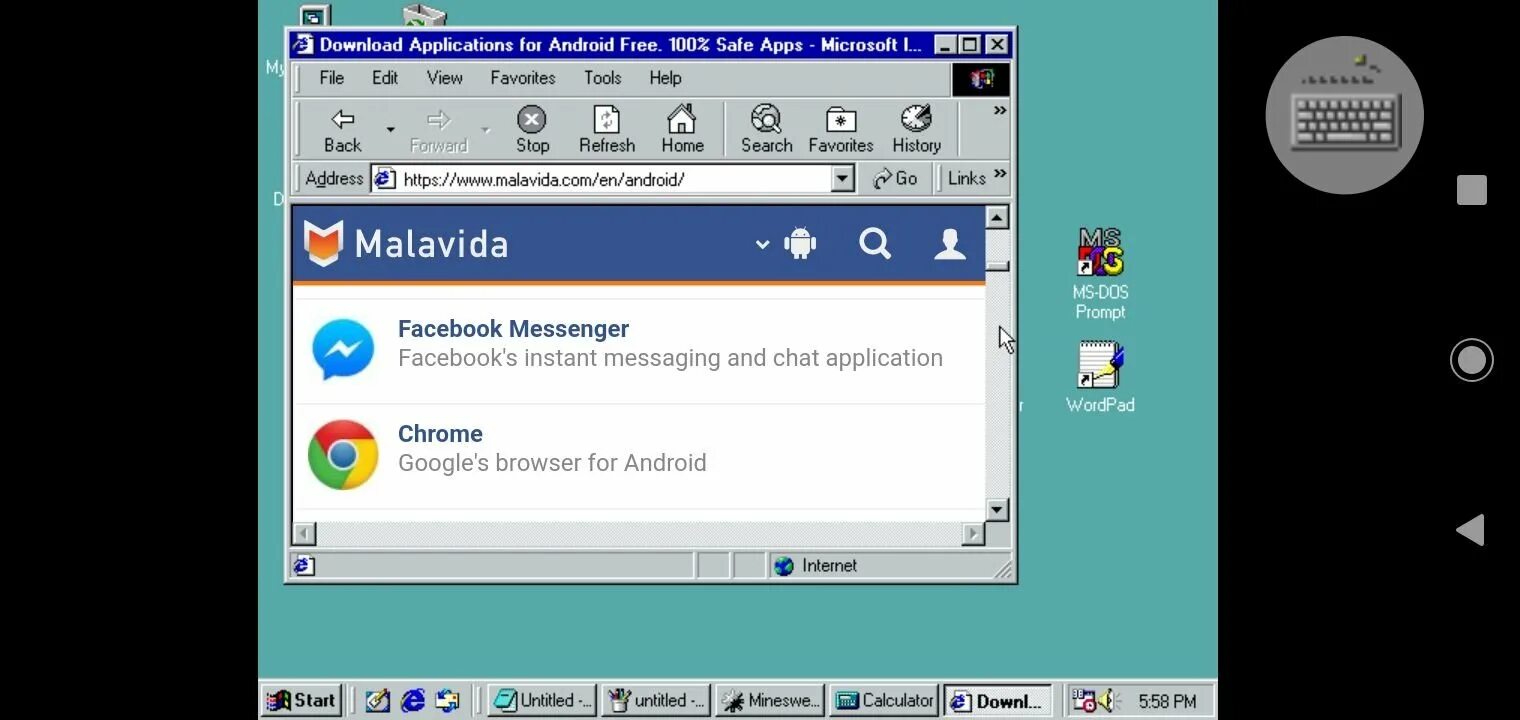
Task: Open the Chrome app link
Action: (440, 434)
